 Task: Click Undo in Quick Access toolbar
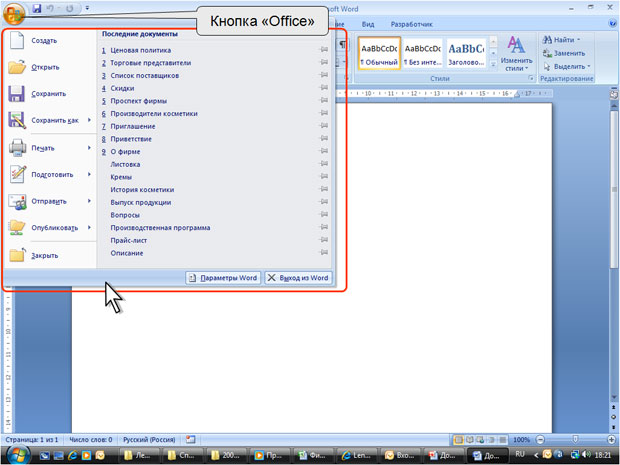(x=51, y=8)
